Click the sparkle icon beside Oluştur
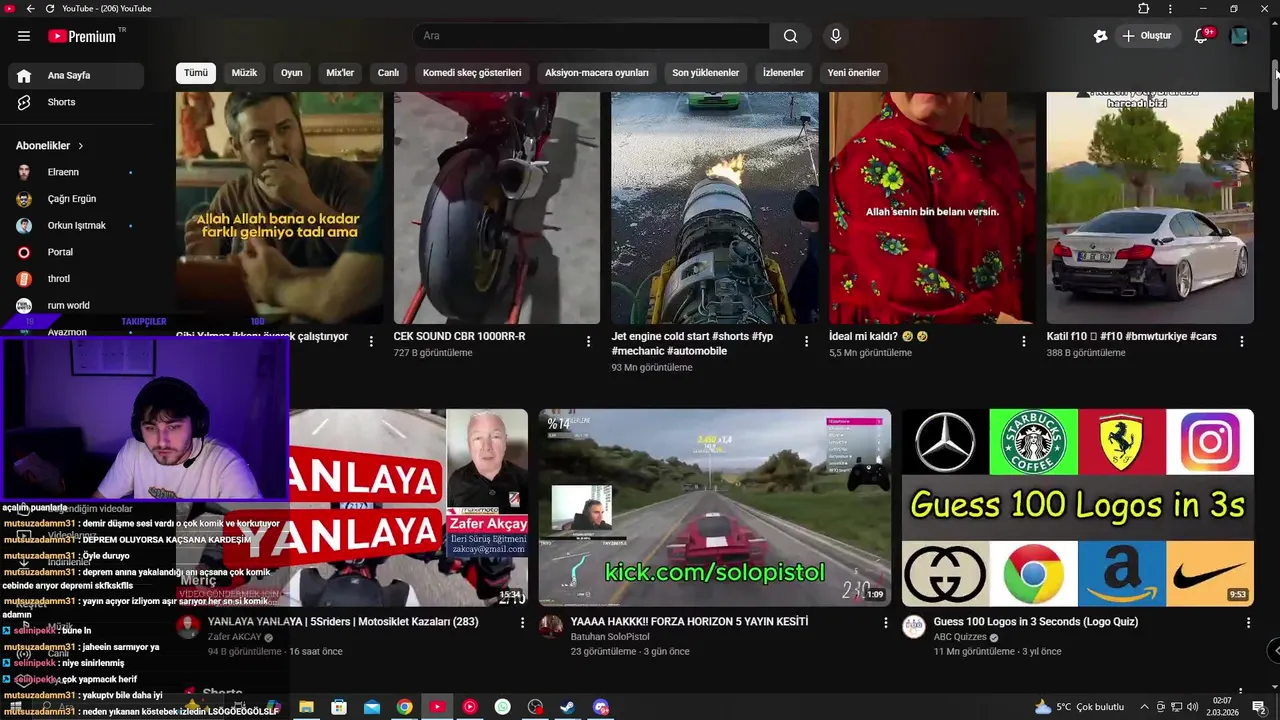 (x=1100, y=36)
